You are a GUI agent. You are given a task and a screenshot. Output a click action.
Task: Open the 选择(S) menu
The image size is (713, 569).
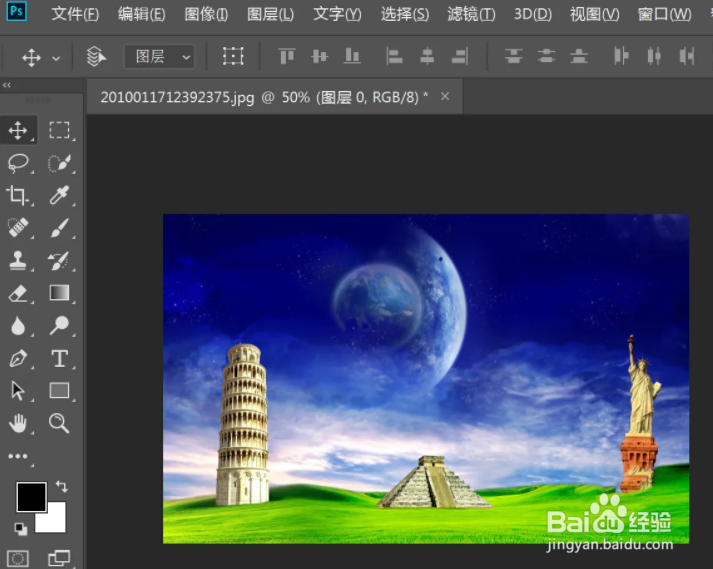pyautogui.click(x=405, y=14)
